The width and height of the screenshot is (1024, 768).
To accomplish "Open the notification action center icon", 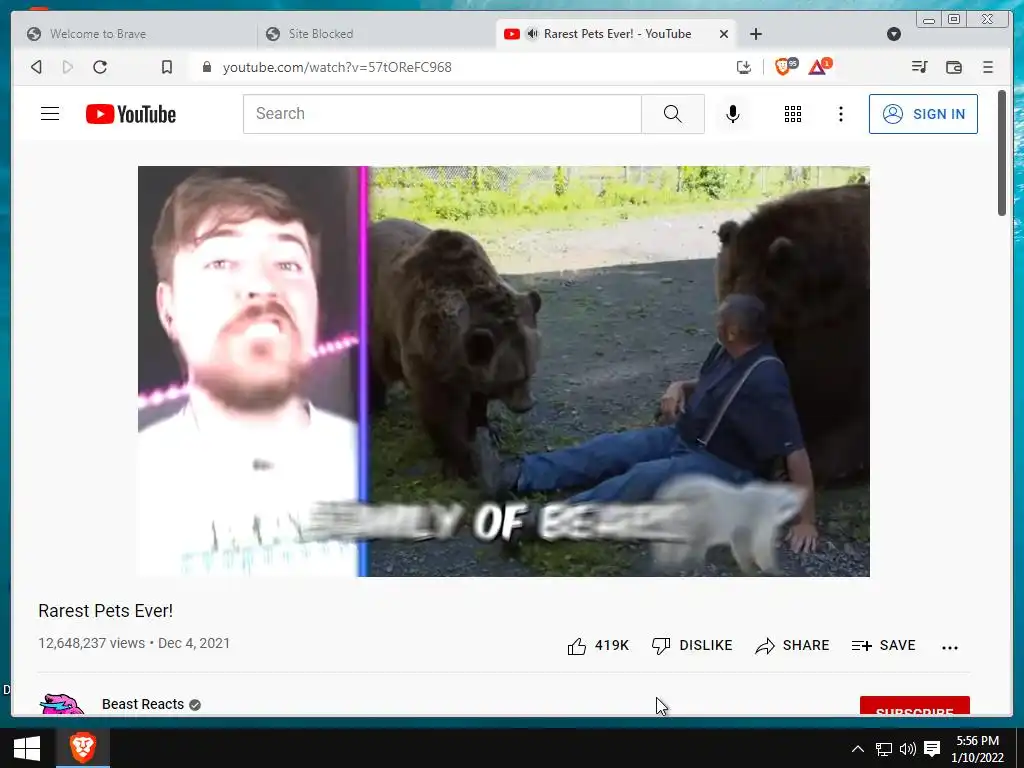I will point(933,748).
